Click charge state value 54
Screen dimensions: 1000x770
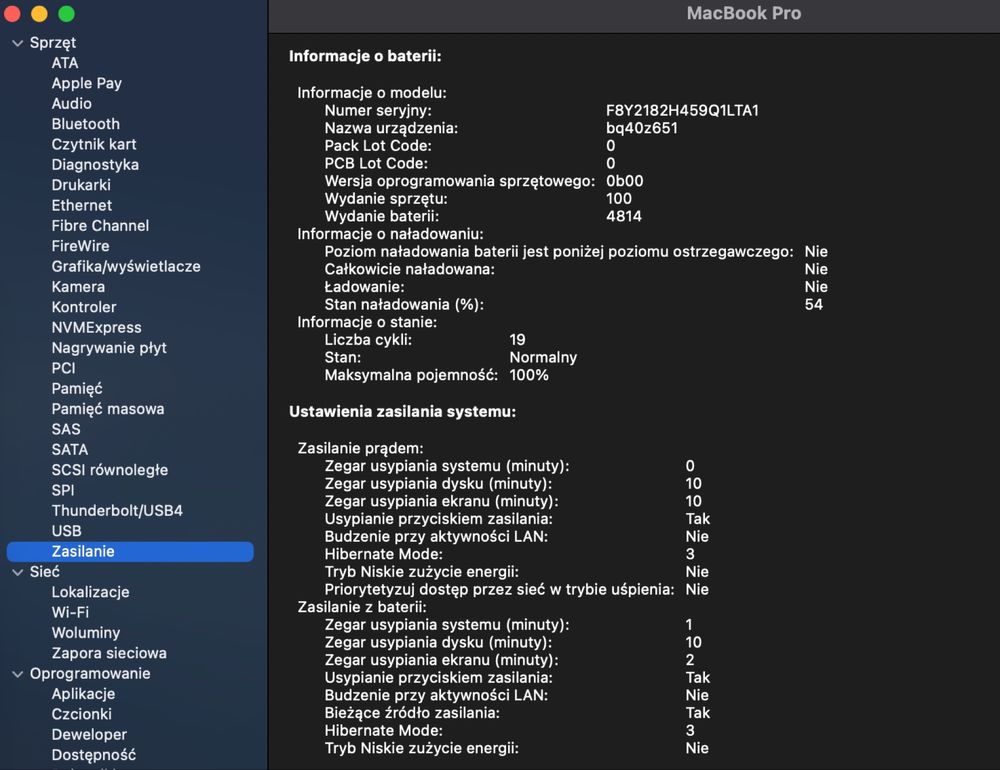(x=814, y=305)
